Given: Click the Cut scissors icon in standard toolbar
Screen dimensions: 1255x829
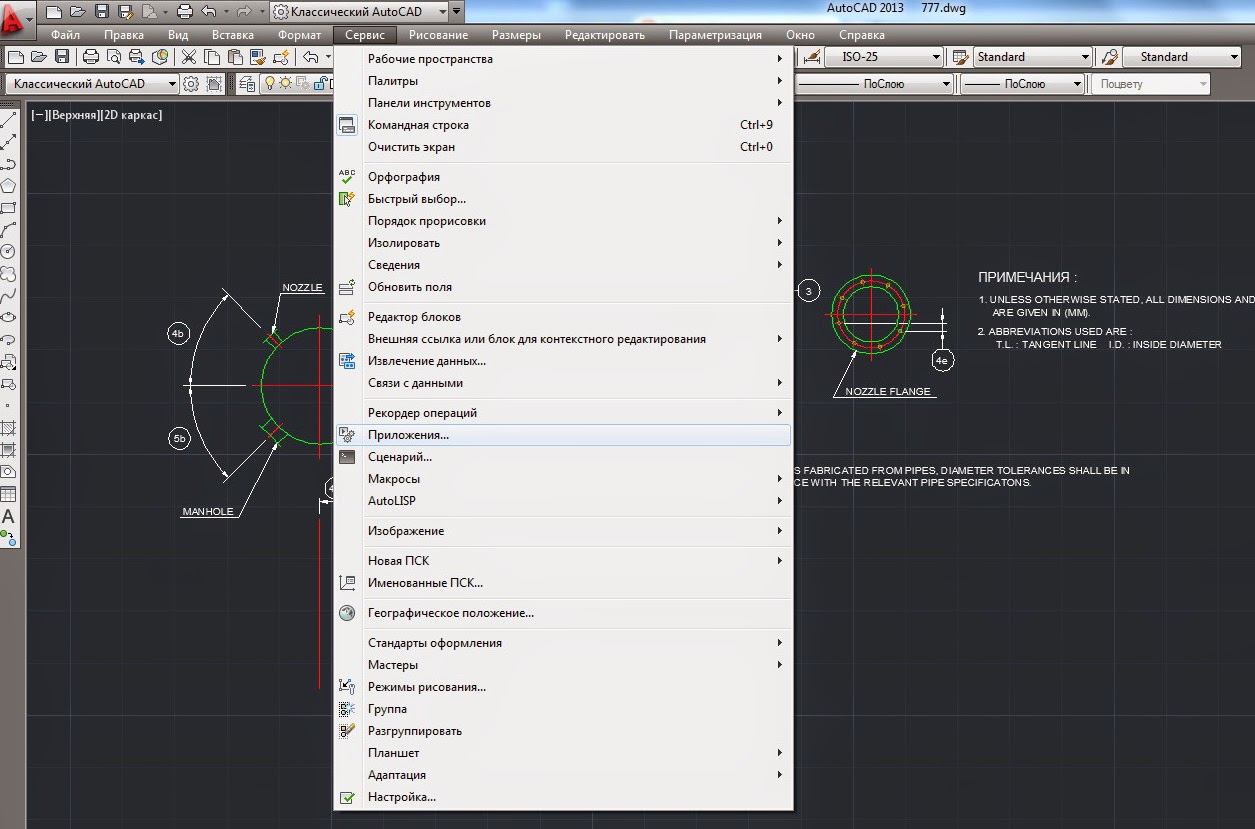Looking at the screenshot, I should tap(188, 57).
